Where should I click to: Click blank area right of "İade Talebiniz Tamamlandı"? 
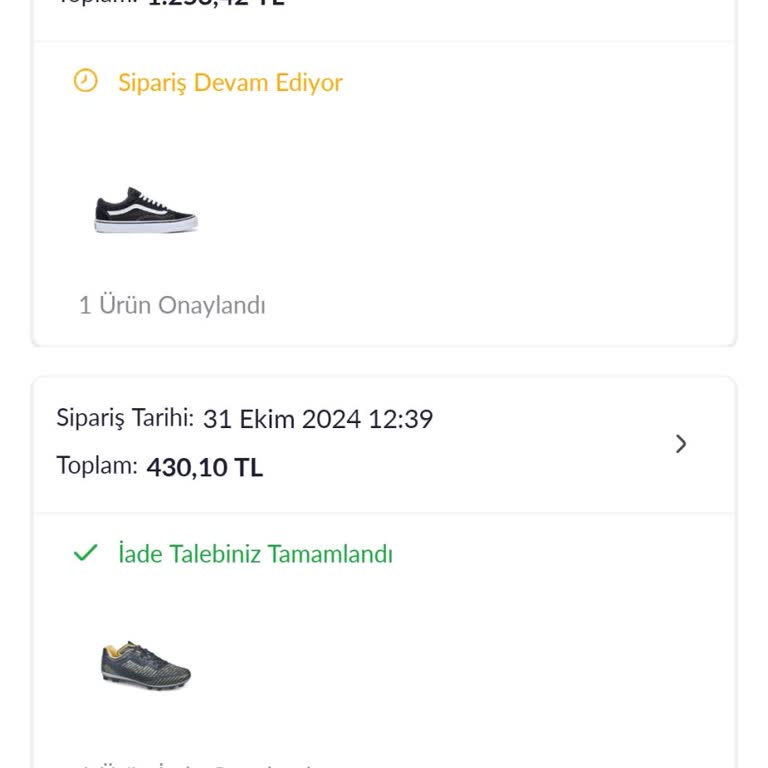pos(560,554)
